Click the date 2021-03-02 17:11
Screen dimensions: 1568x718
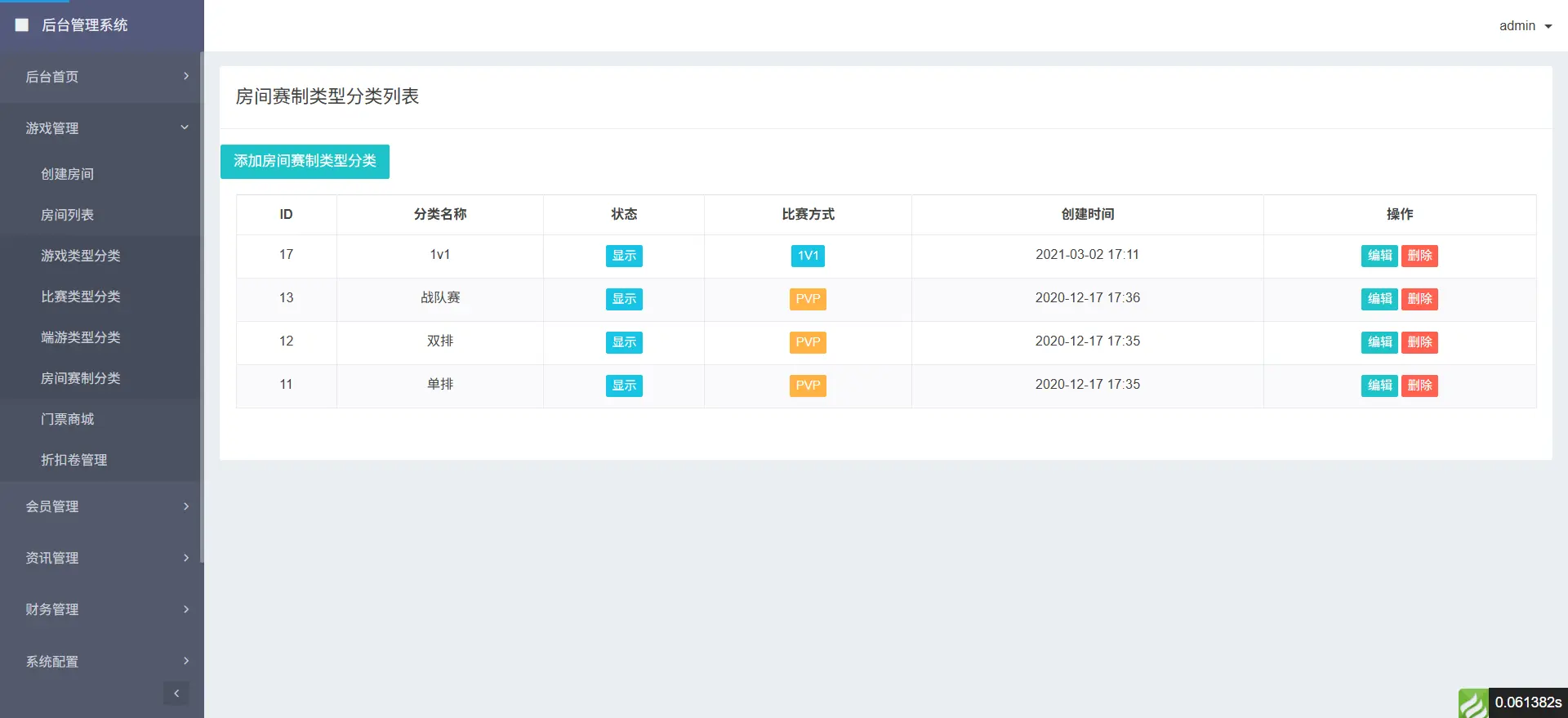pyautogui.click(x=1087, y=255)
